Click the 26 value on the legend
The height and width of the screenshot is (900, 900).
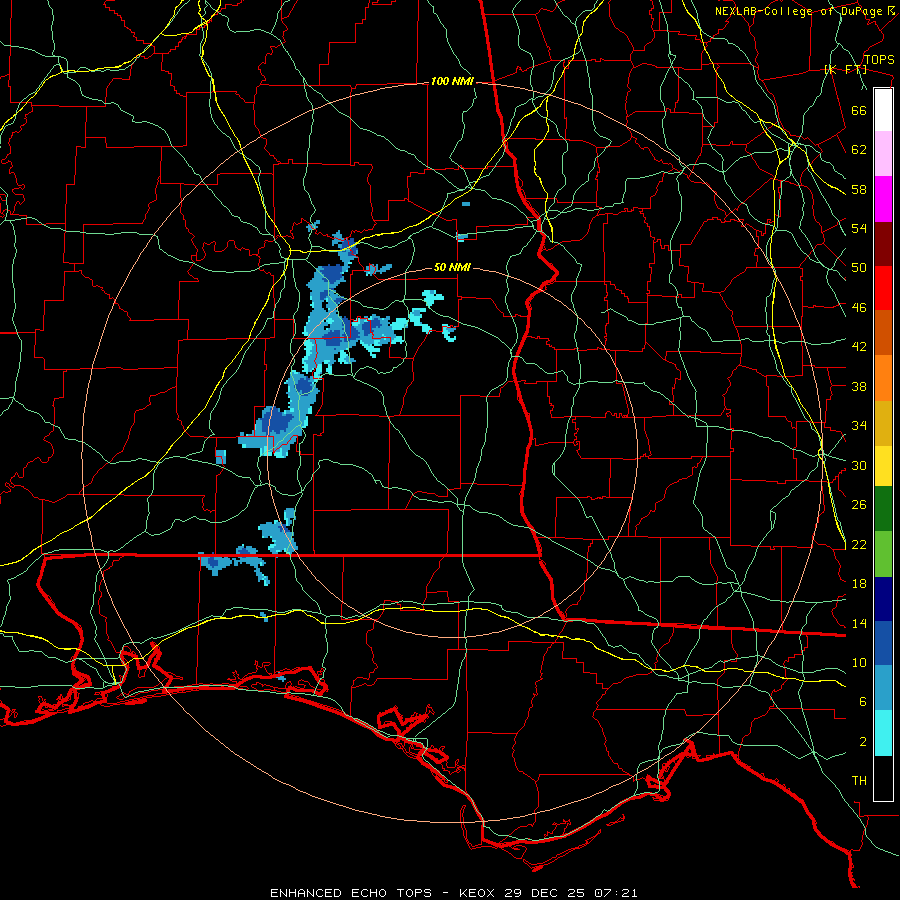(859, 505)
